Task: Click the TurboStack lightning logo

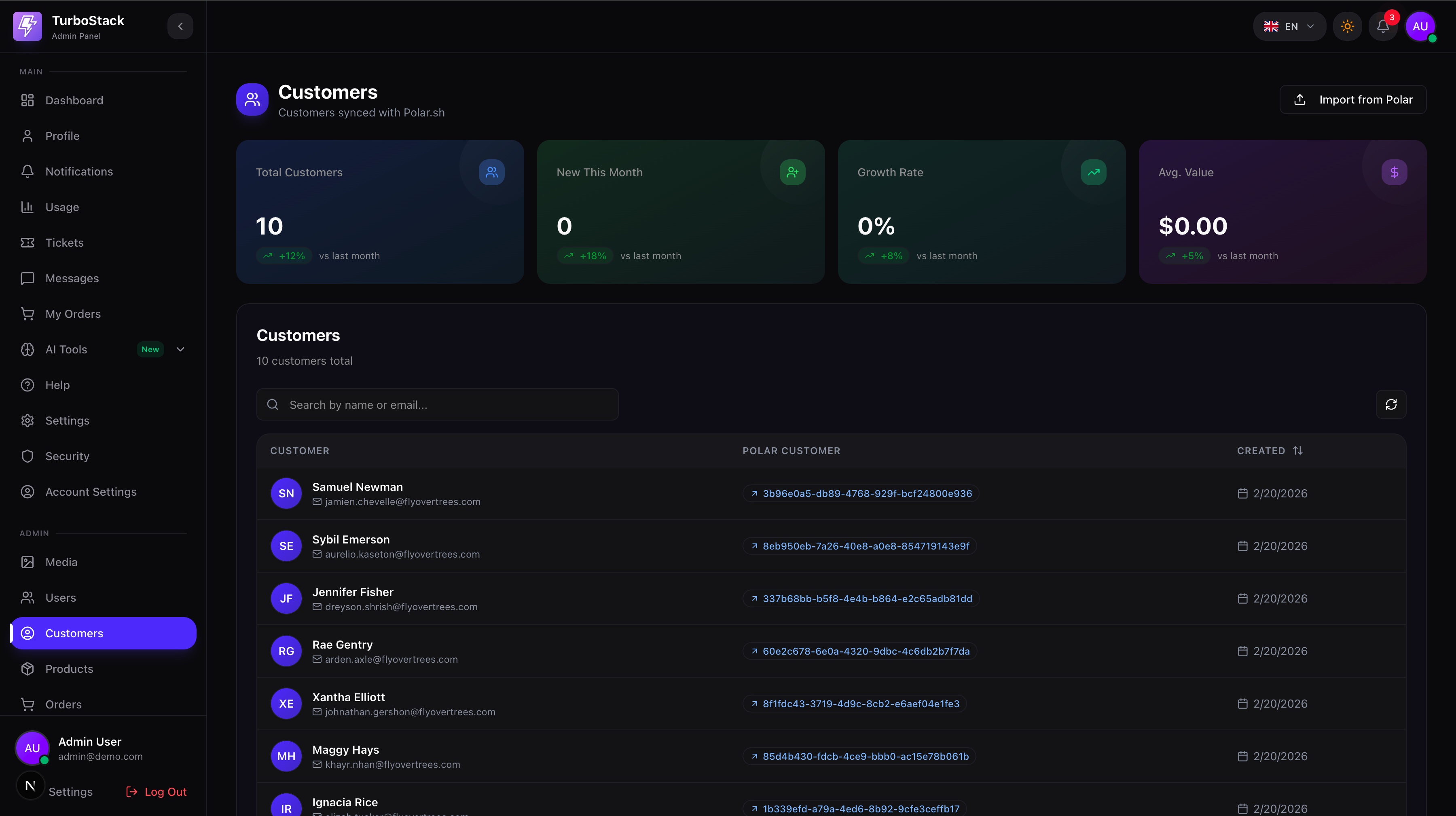Action: tap(27, 27)
